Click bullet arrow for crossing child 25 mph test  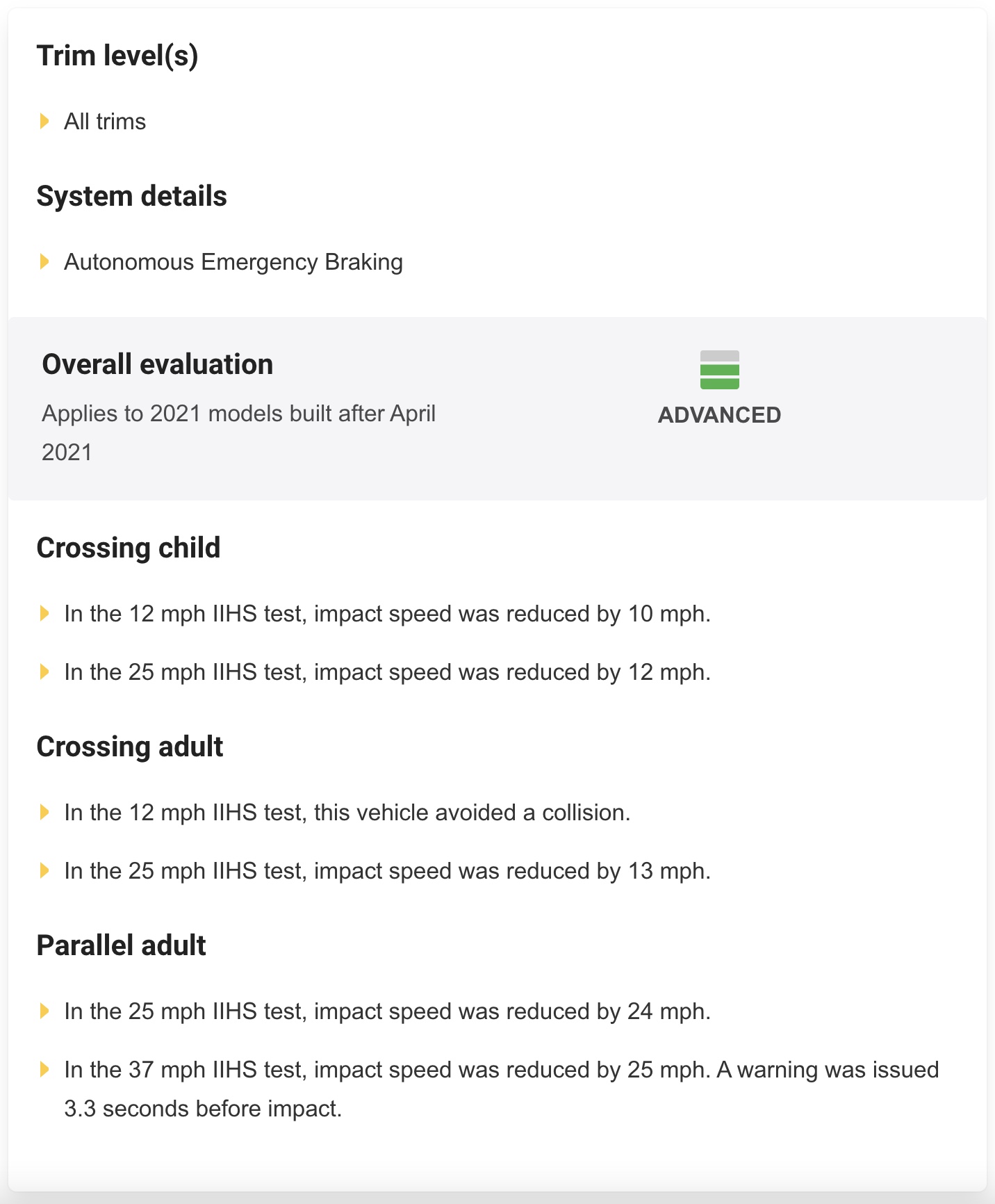[44, 672]
